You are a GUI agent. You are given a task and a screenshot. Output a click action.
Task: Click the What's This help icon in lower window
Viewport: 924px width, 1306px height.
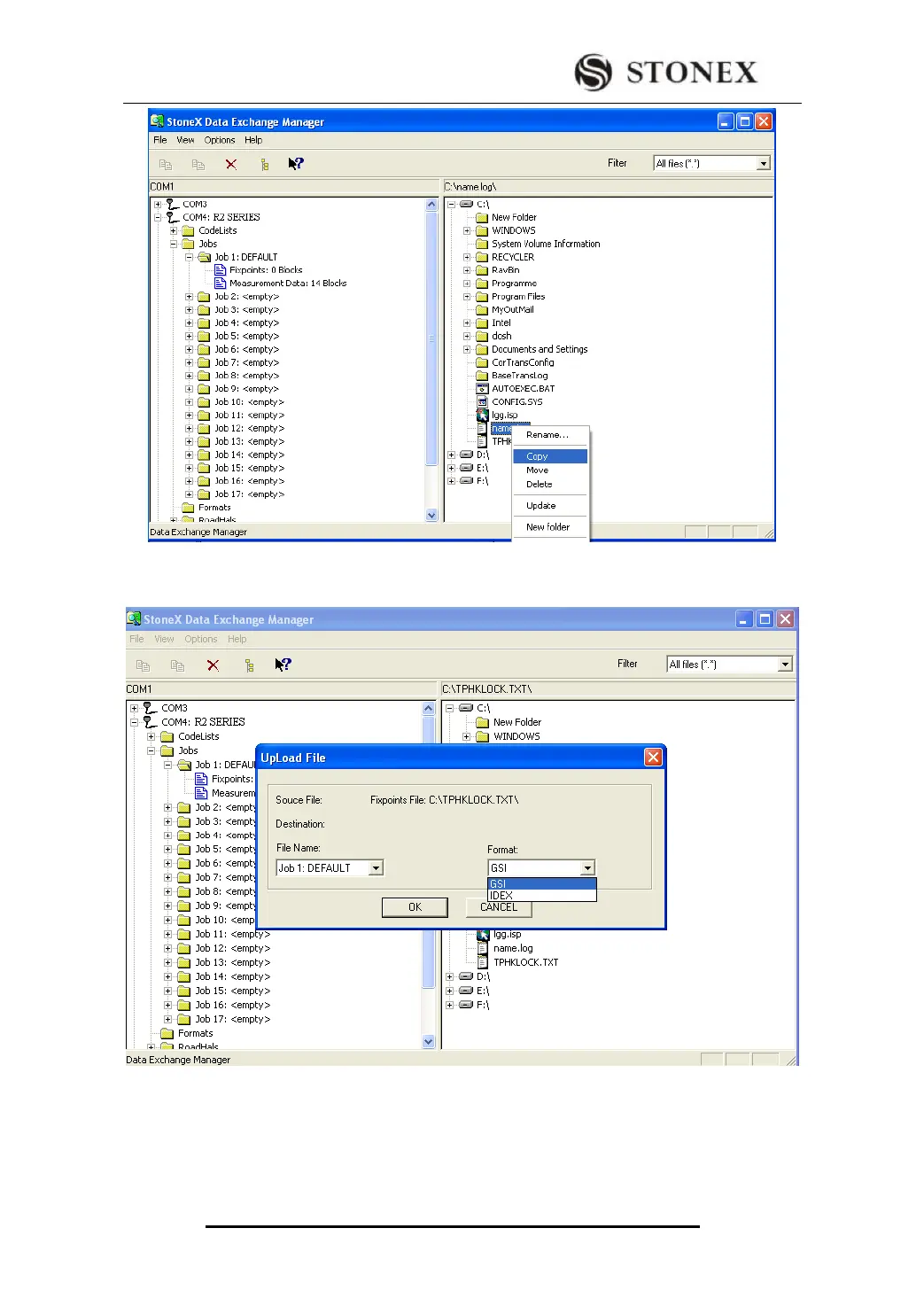(x=283, y=665)
